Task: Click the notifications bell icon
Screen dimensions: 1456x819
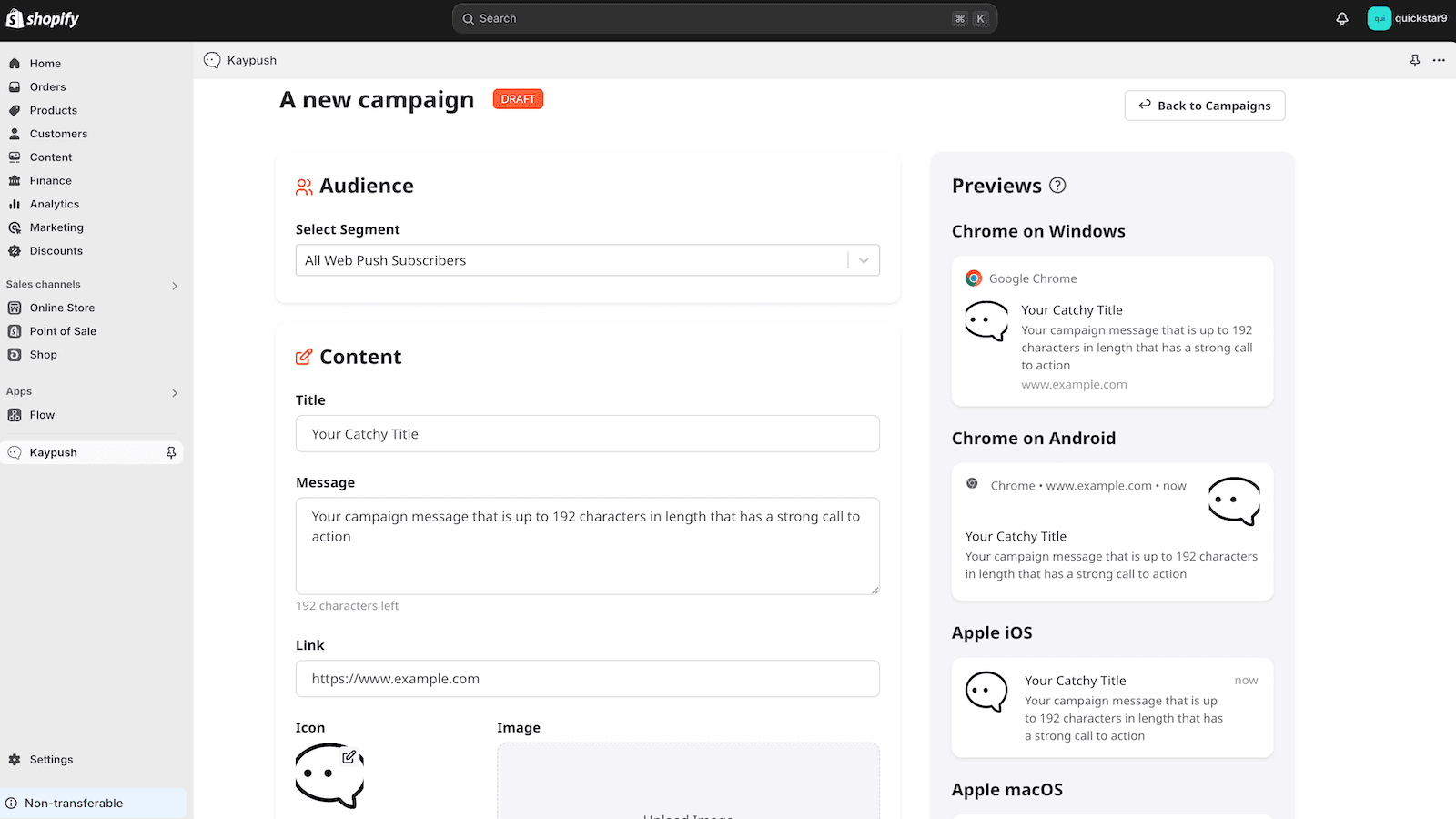Action: point(1341,18)
